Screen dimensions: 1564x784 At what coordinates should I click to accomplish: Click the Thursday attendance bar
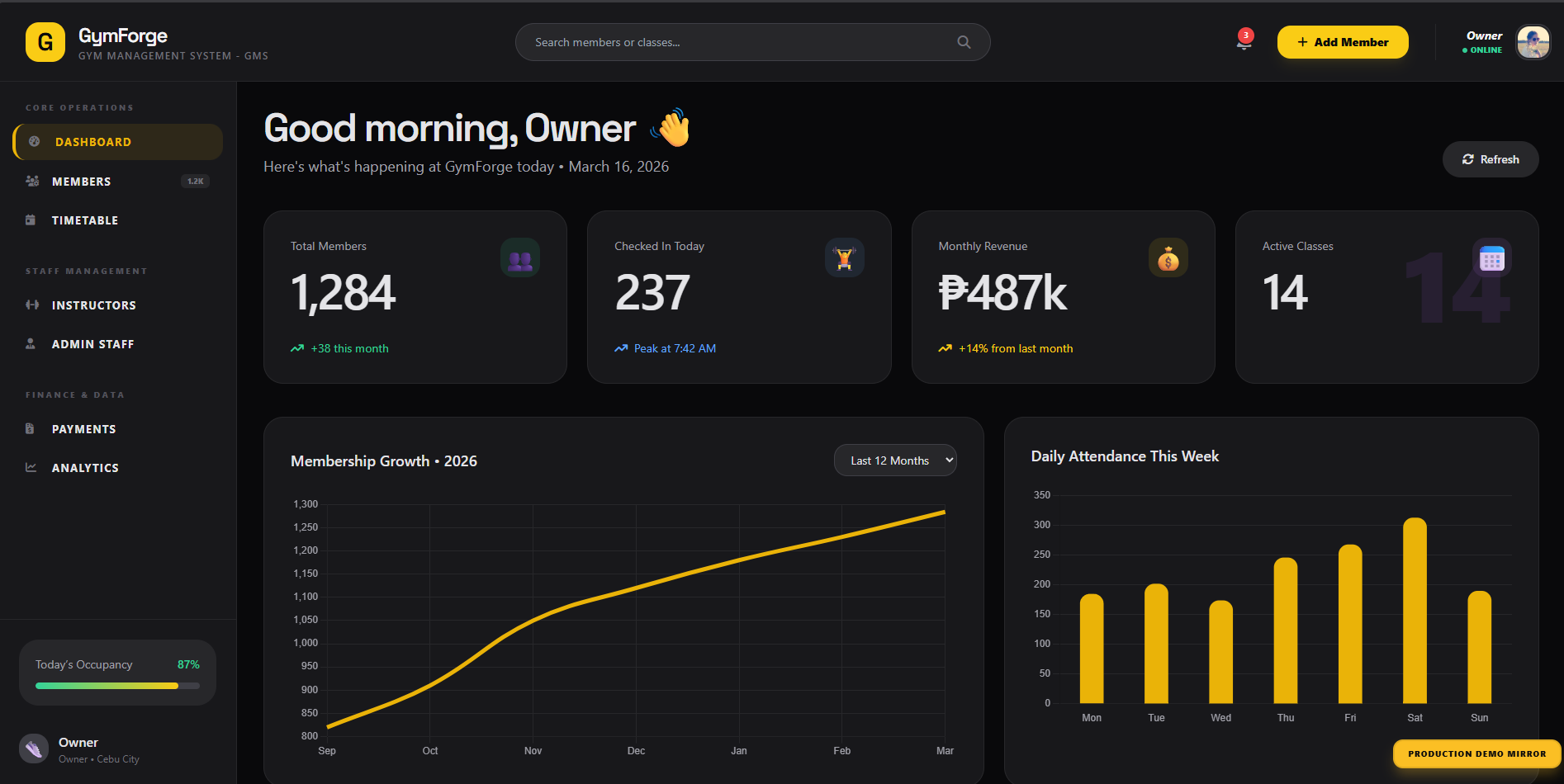coord(1286,631)
